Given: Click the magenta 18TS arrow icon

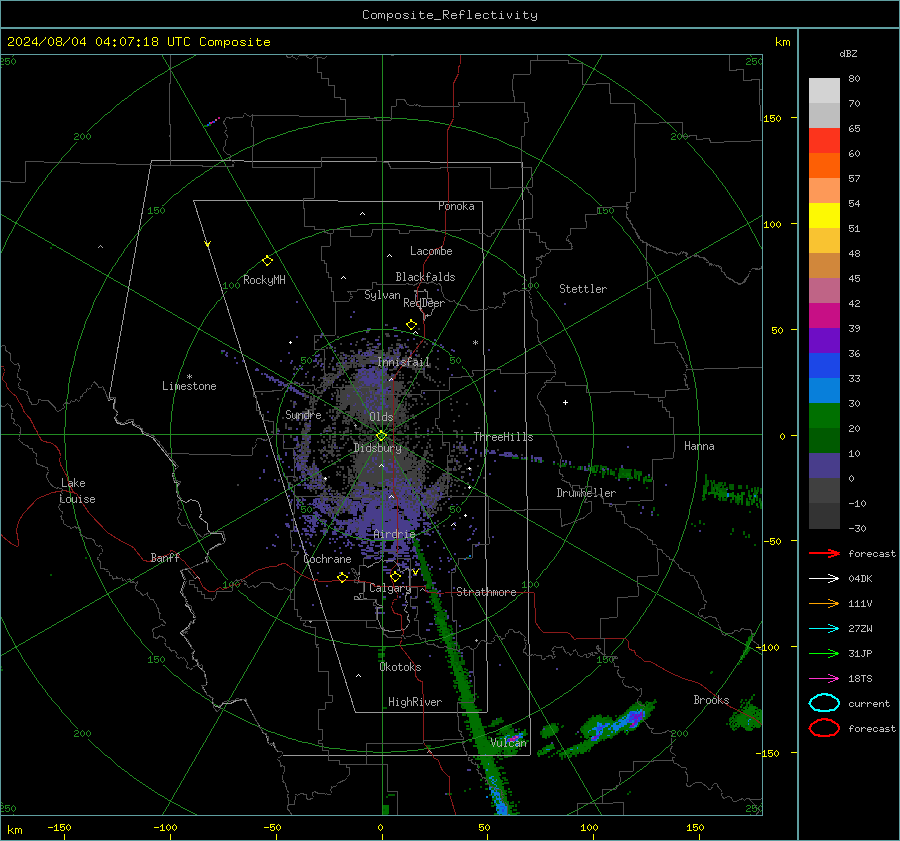Looking at the screenshot, I should click(x=824, y=679).
